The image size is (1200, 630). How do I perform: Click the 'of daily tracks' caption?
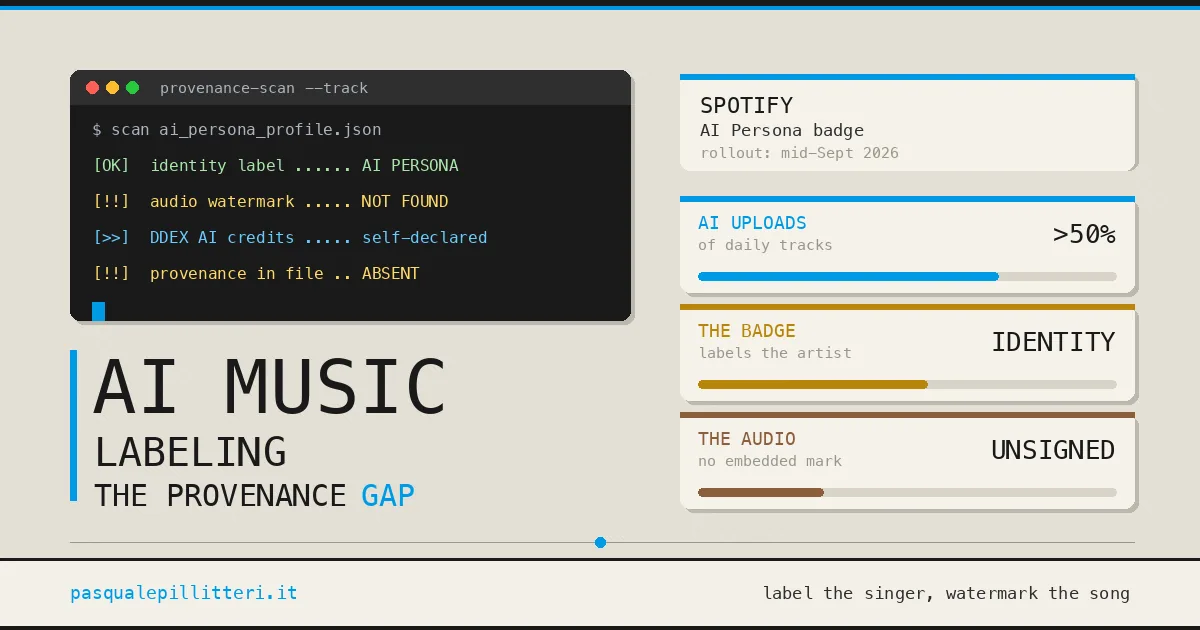[x=765, y=245]
